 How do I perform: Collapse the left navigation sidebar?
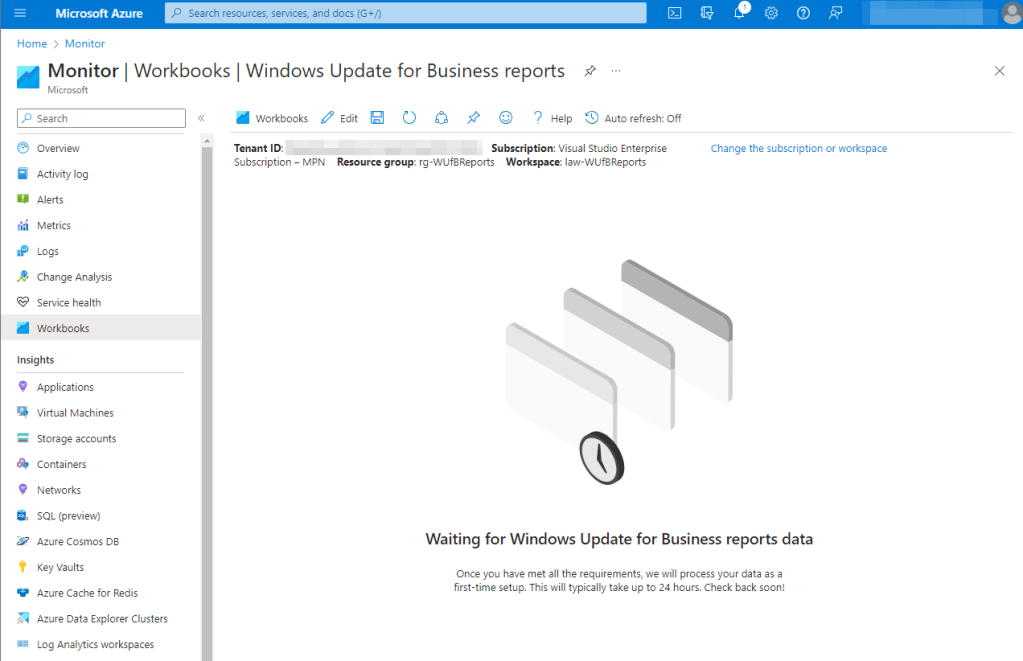201,118
